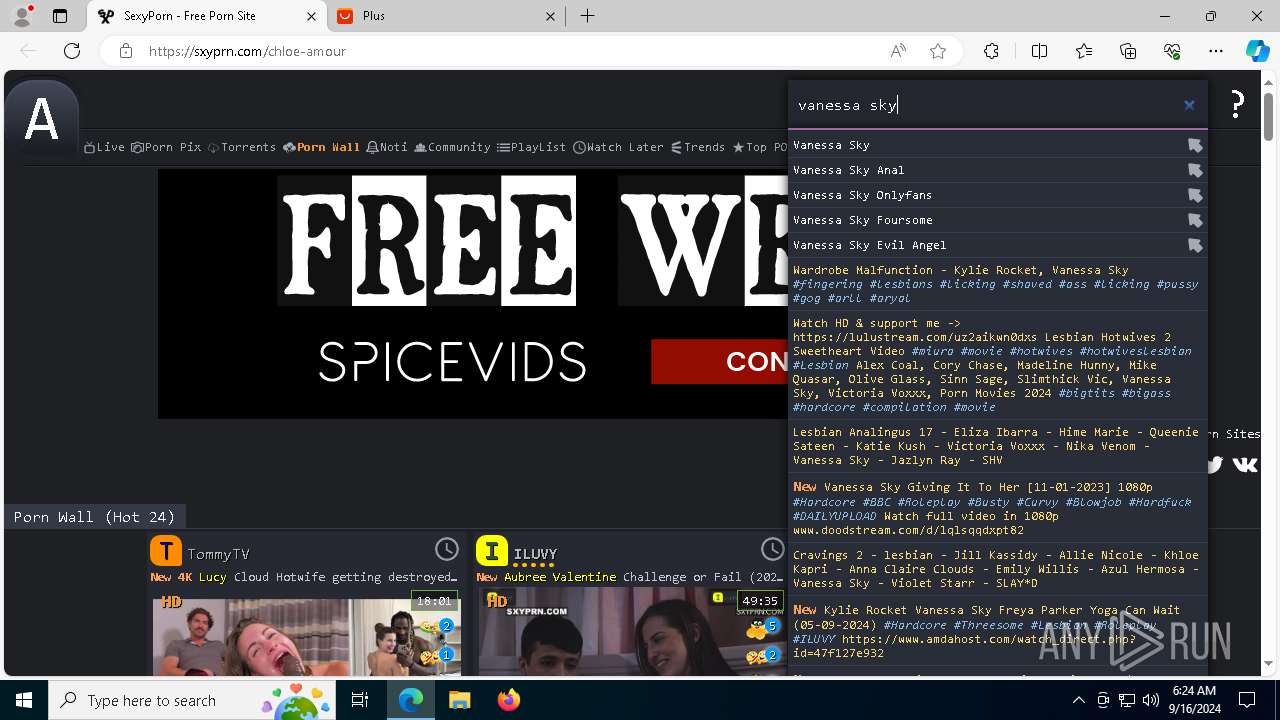Click the 'Porn Wall (Hot 24)' heading
This screenshot has height=720, width=1280.
tap(94, 517)
